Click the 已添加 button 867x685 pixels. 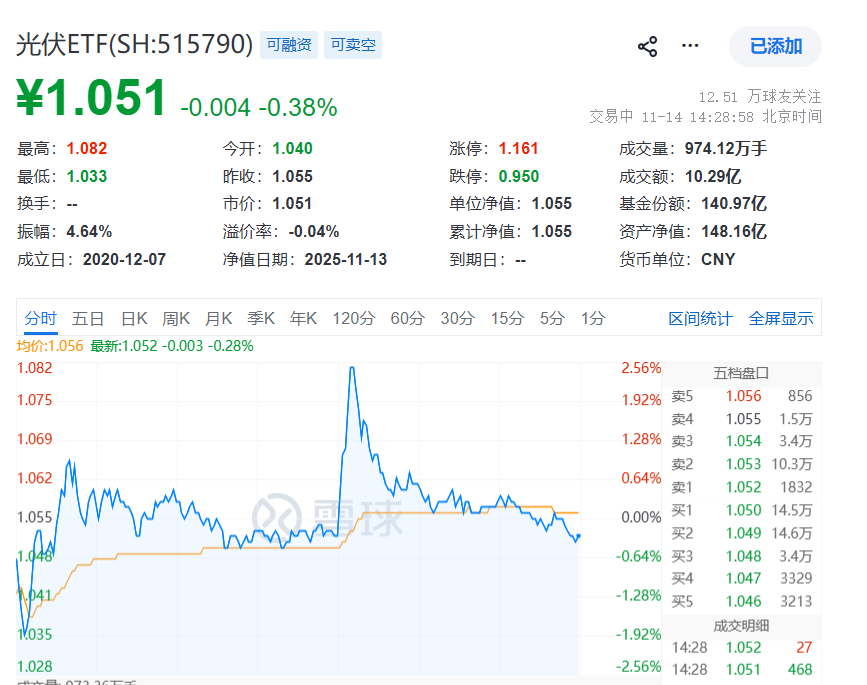click(775, 46)
